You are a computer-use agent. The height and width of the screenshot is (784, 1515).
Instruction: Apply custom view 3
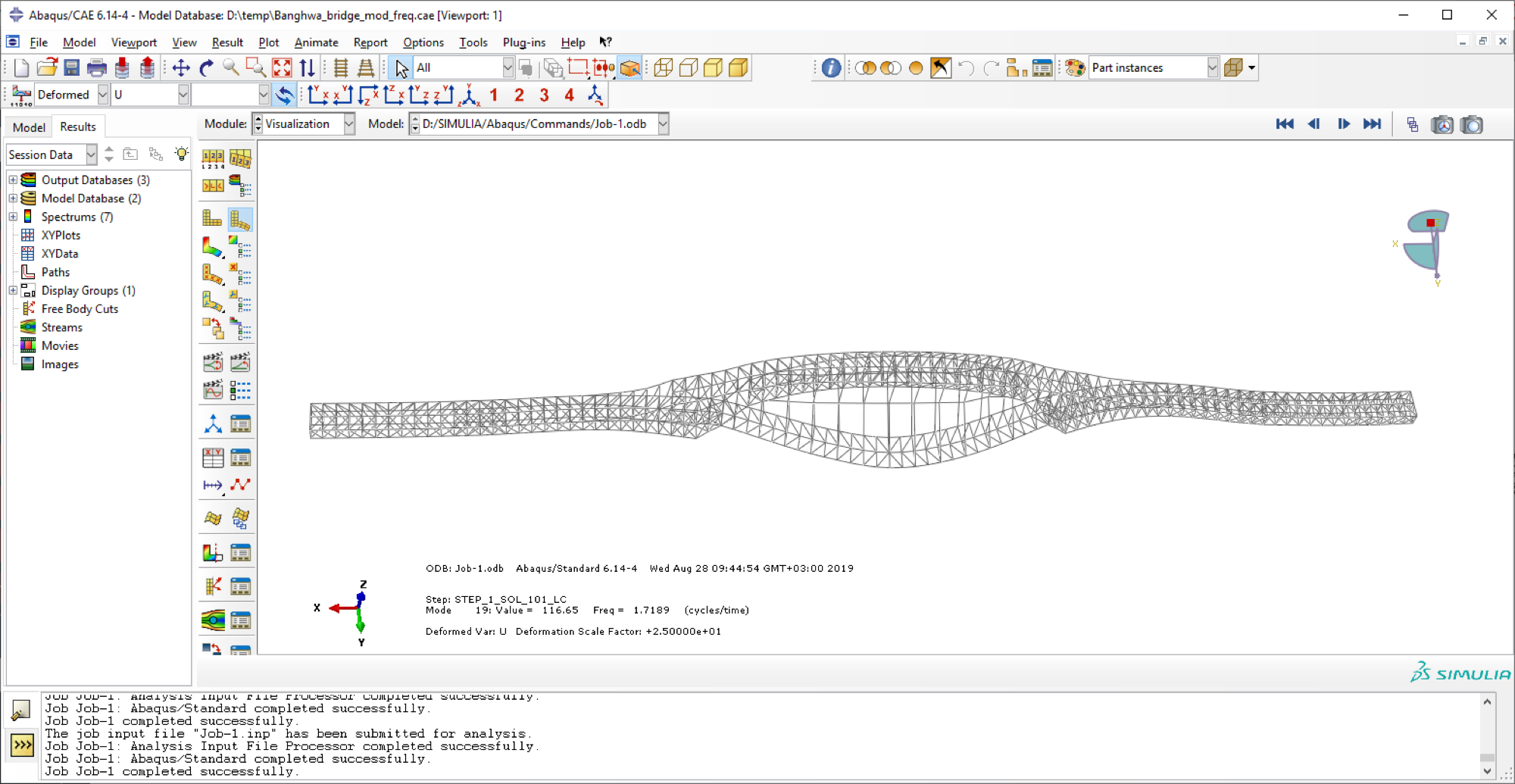[544, 95]
